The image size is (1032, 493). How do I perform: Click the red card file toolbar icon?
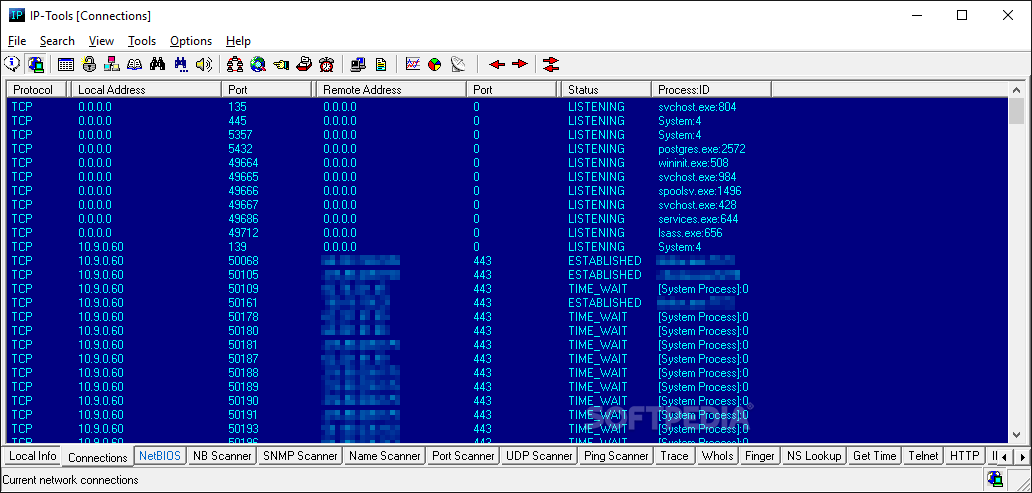click(303, 64)
